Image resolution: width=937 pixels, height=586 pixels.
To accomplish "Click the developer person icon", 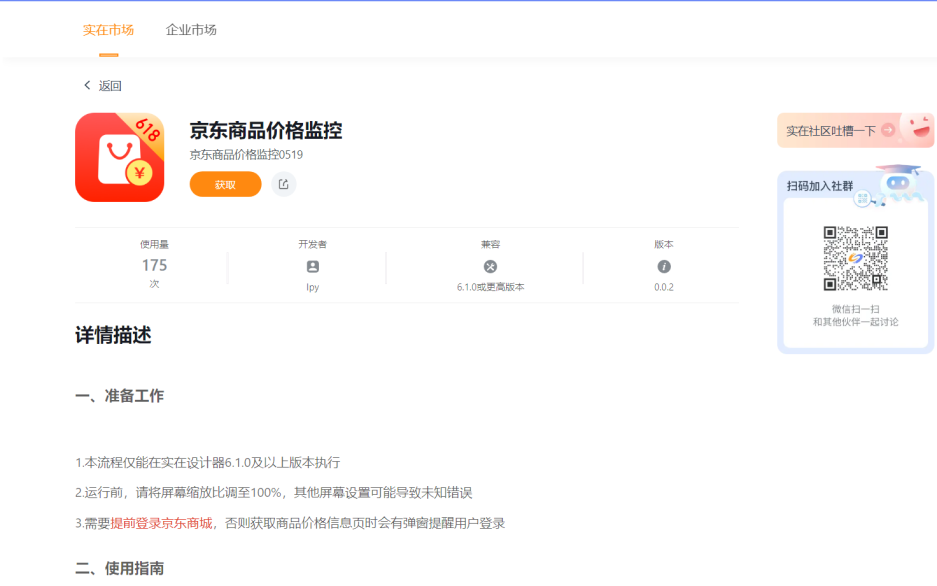I will point(312,267).
